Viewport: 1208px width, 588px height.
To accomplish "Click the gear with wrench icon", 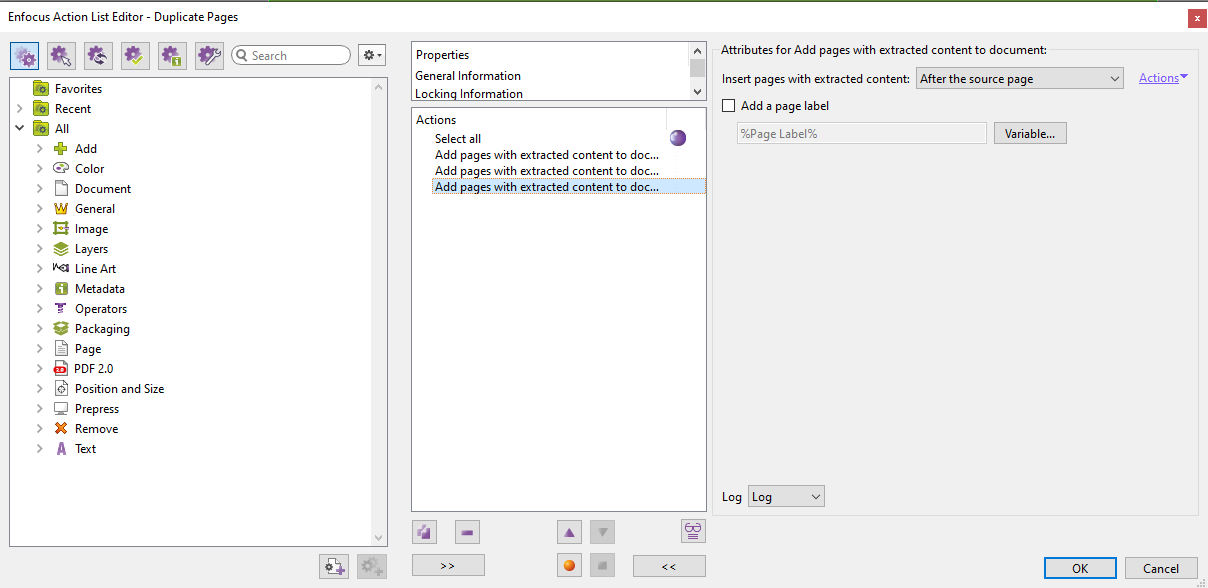I will [x=209, y=56].
